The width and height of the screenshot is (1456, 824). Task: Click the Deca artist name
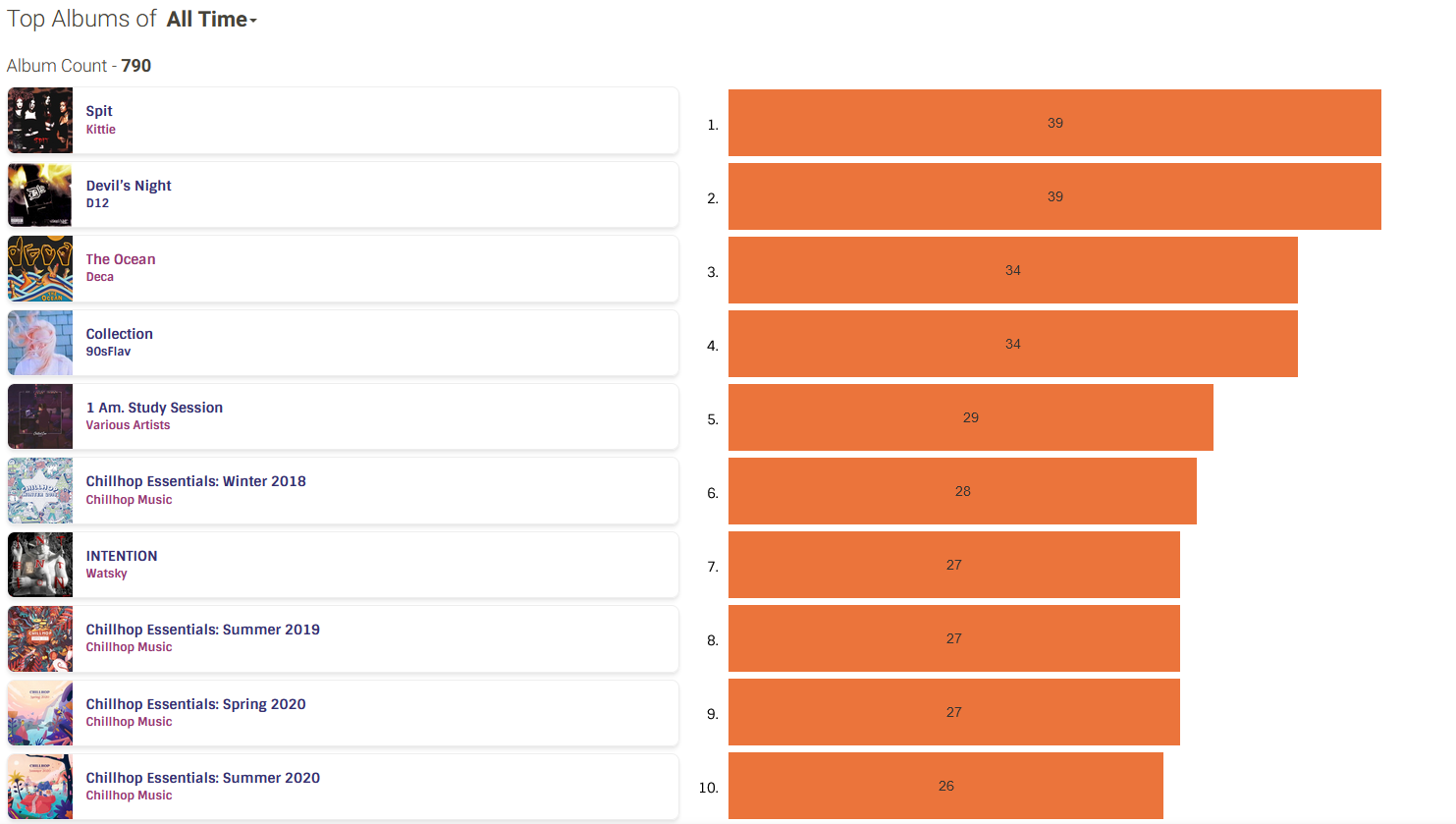100,277
